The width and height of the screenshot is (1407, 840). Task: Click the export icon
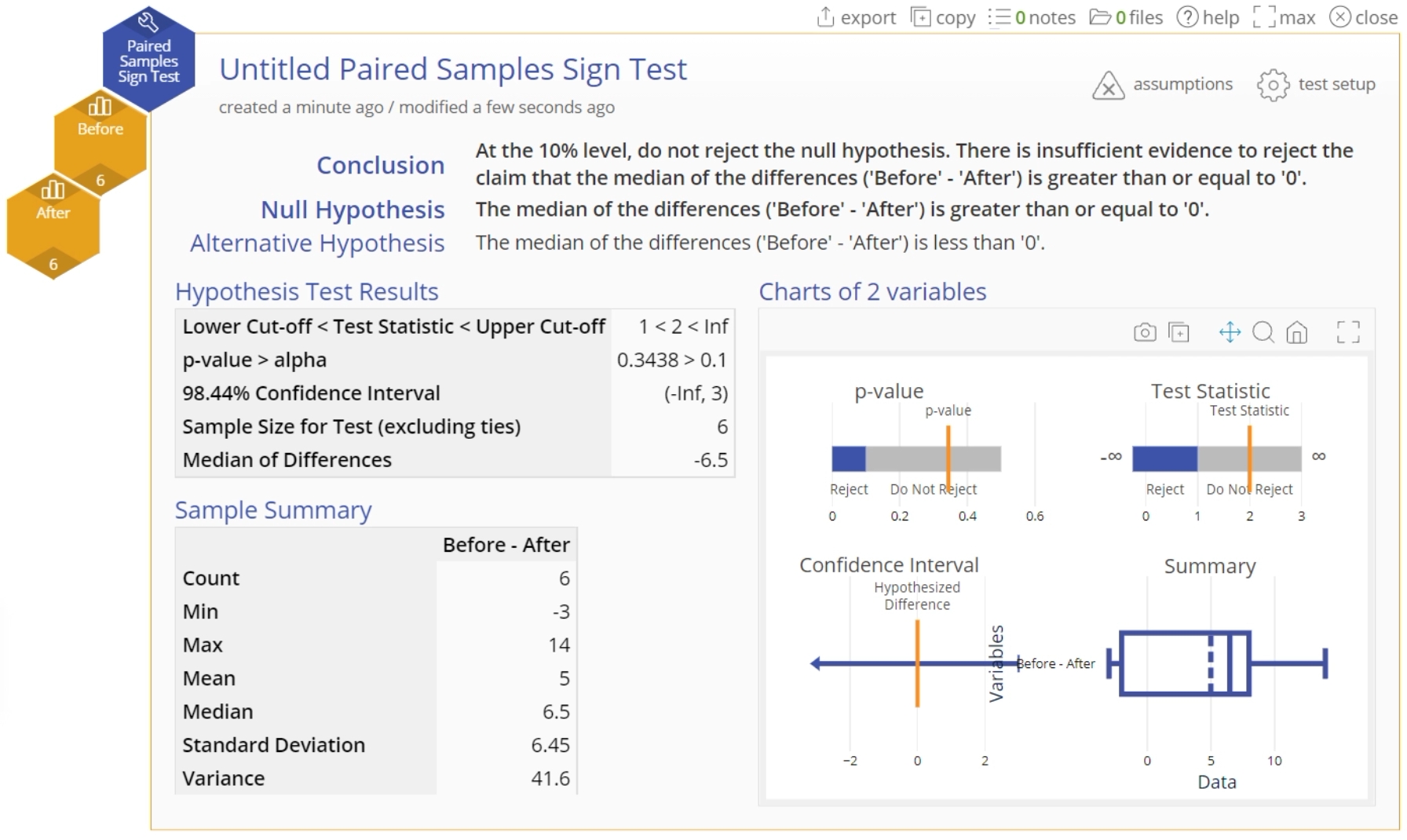pos(825,17)
